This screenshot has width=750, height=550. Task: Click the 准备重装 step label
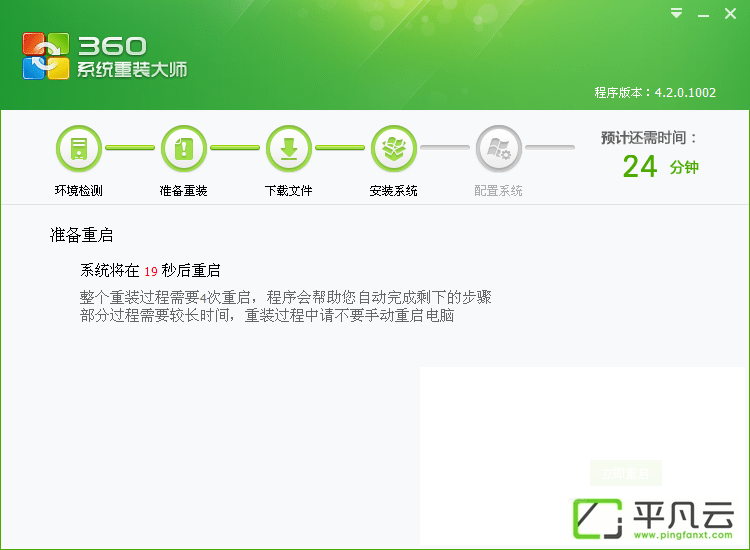[x=184, y=190]
